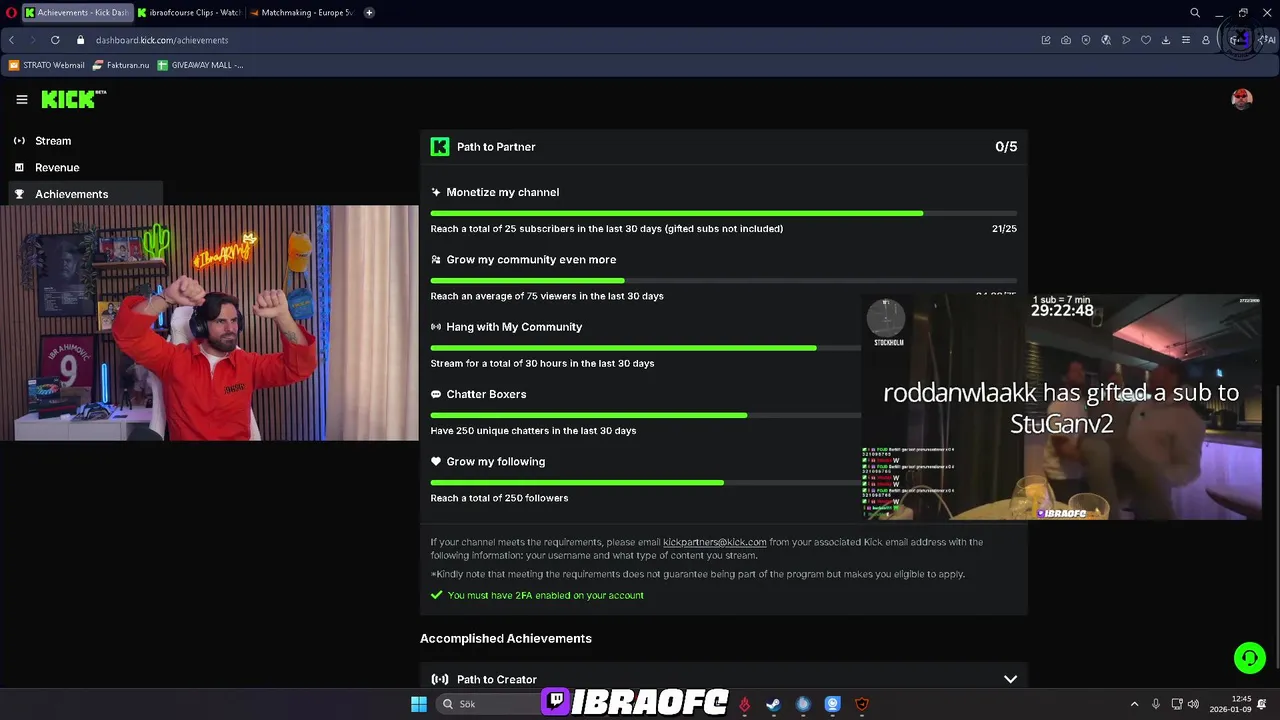Click "You must have 2FA enabled" text
The width and height of the screenshot is (1280, 720).
545,595
